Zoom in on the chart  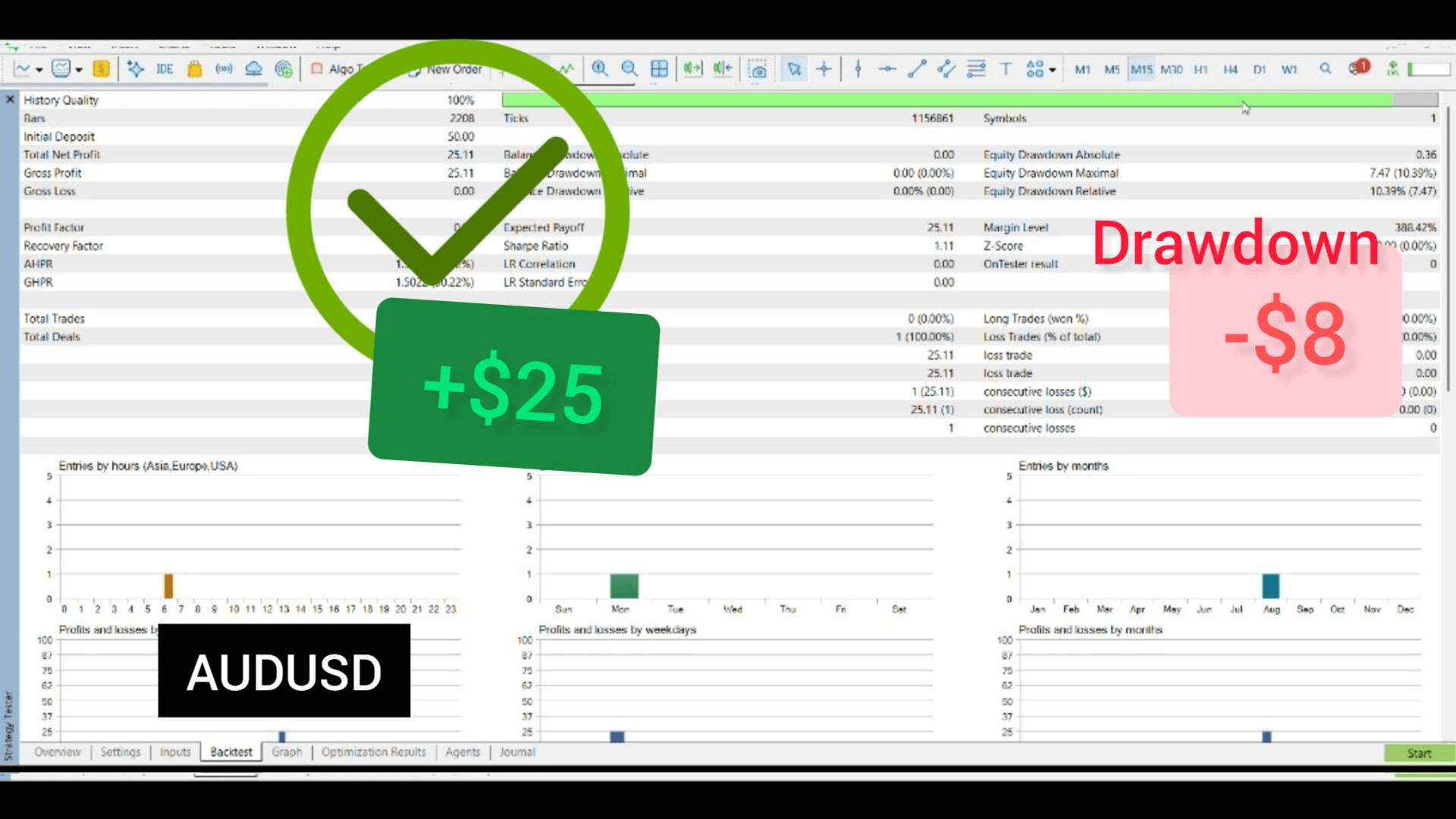(x=600, y=69)
